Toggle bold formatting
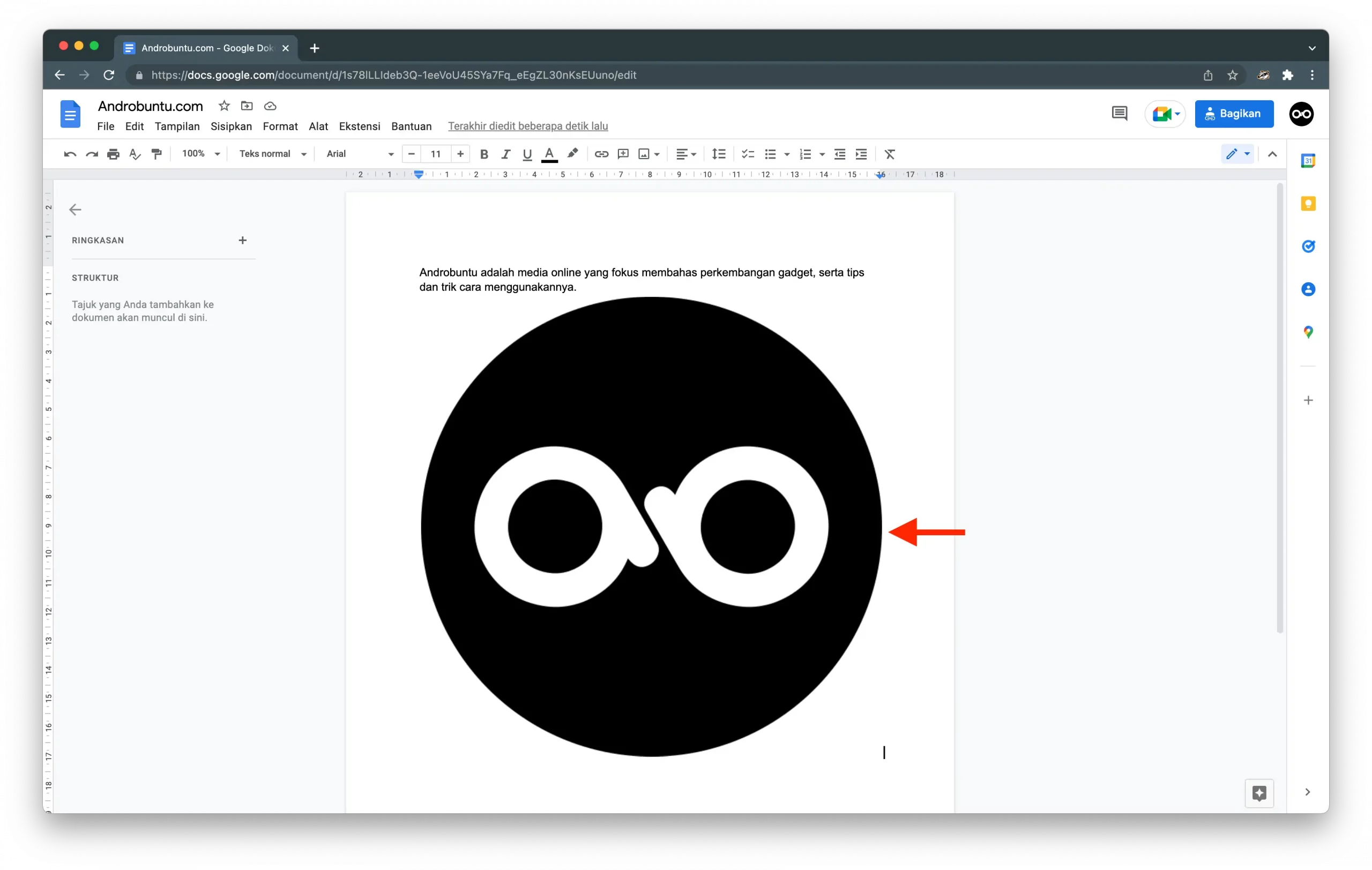The width and height of the screenshot is (1372, 870). point(484,154)
